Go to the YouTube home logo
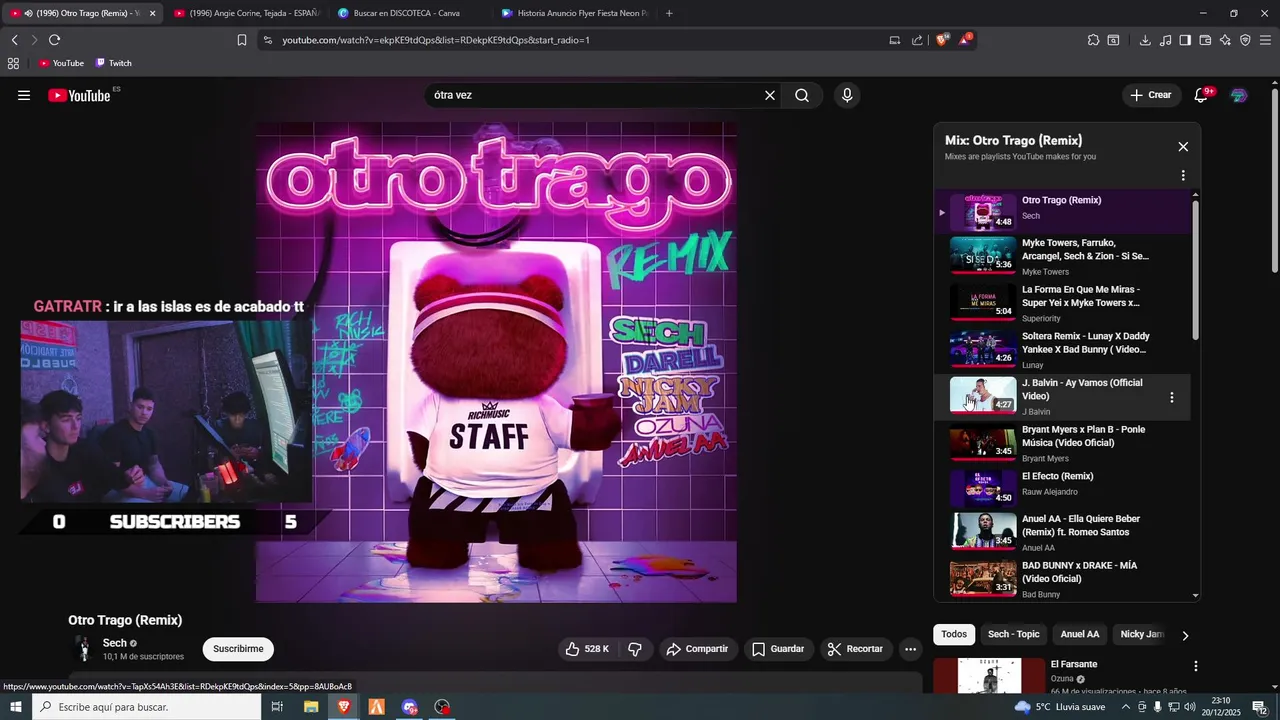 point(79,95)
